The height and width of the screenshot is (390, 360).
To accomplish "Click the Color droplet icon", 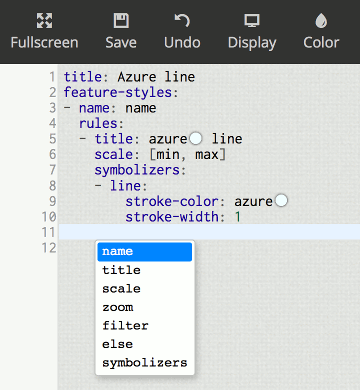I will pos(321,21).
